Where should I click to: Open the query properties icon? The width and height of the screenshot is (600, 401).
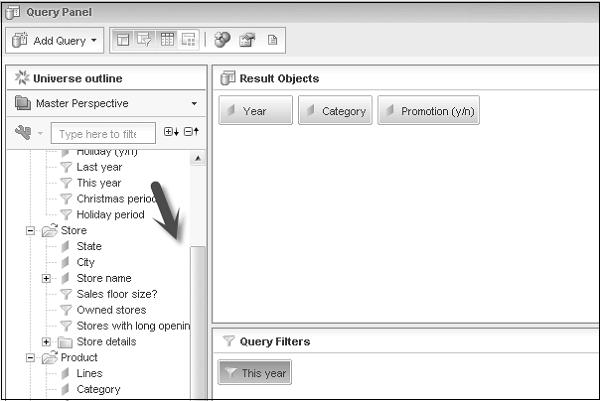(247, 40)
